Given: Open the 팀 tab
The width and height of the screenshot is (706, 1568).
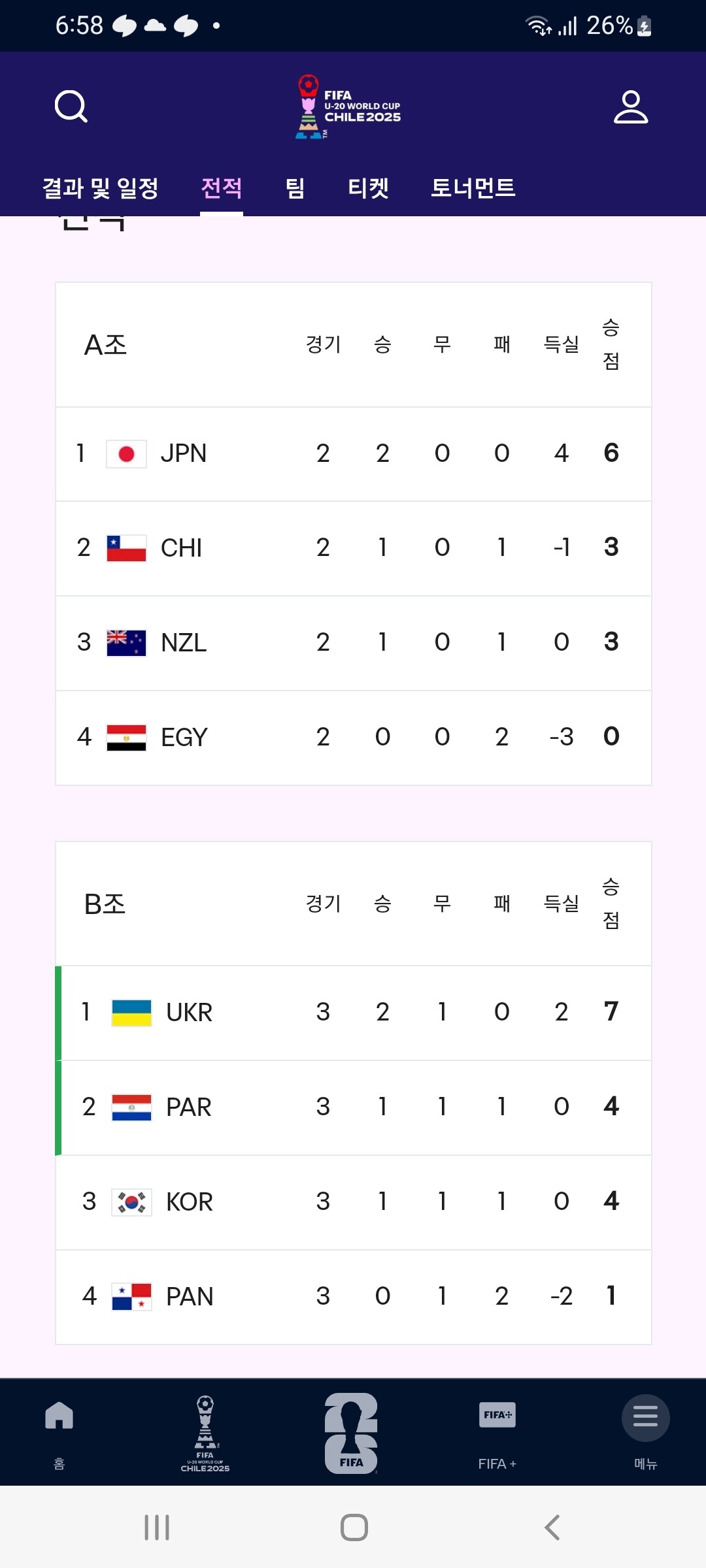Looking at the screenshot, I should point(295,188).
